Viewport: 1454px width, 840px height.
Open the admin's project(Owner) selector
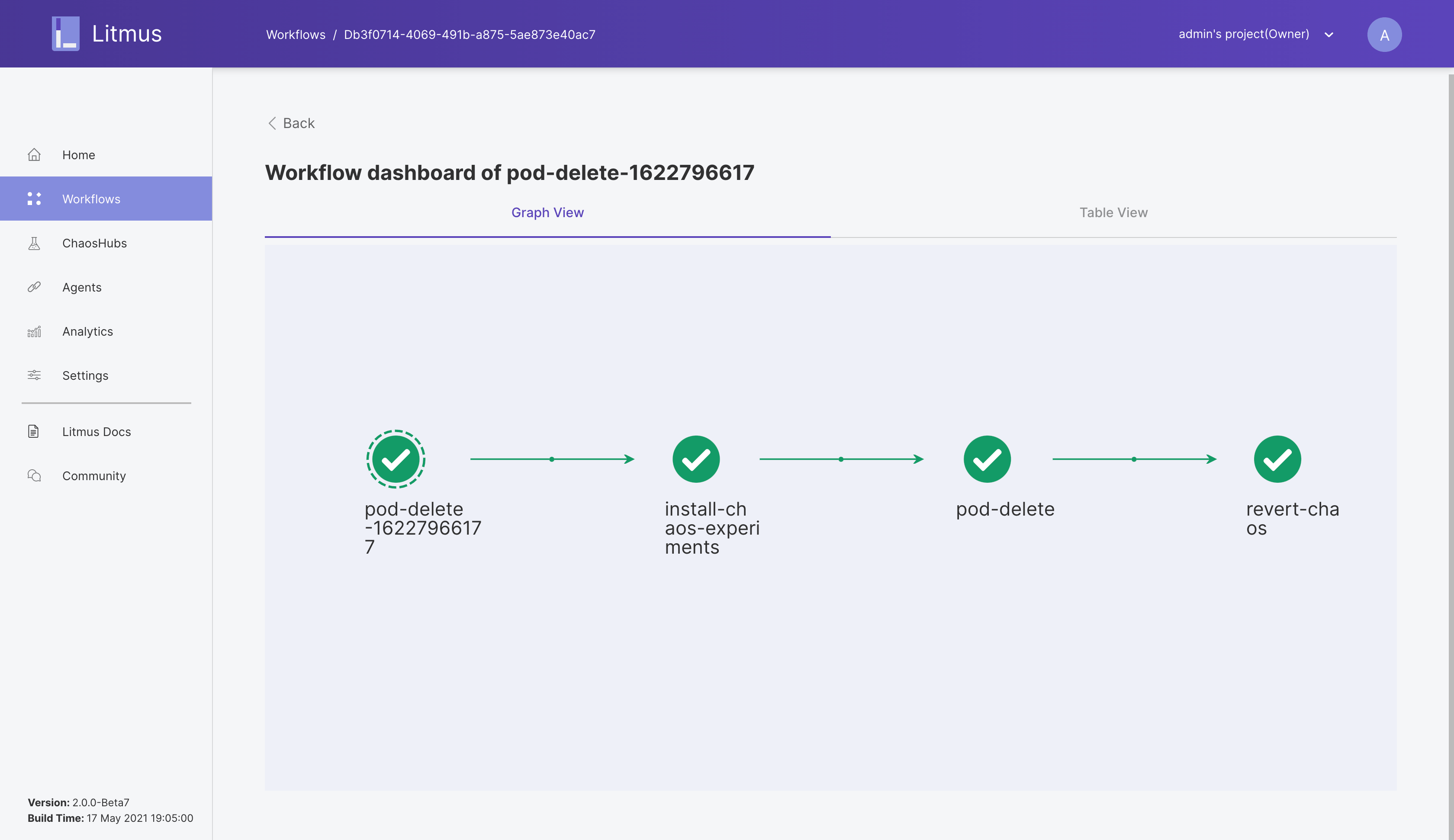[x=1243, y=34]
